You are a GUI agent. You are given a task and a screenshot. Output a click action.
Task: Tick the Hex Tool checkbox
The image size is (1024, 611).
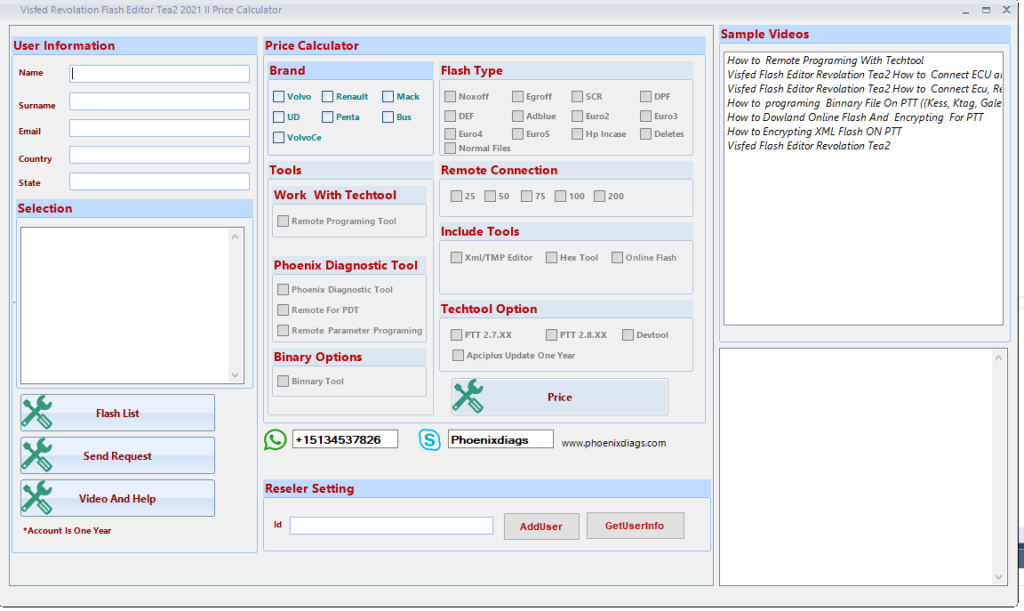coord(552,258)
